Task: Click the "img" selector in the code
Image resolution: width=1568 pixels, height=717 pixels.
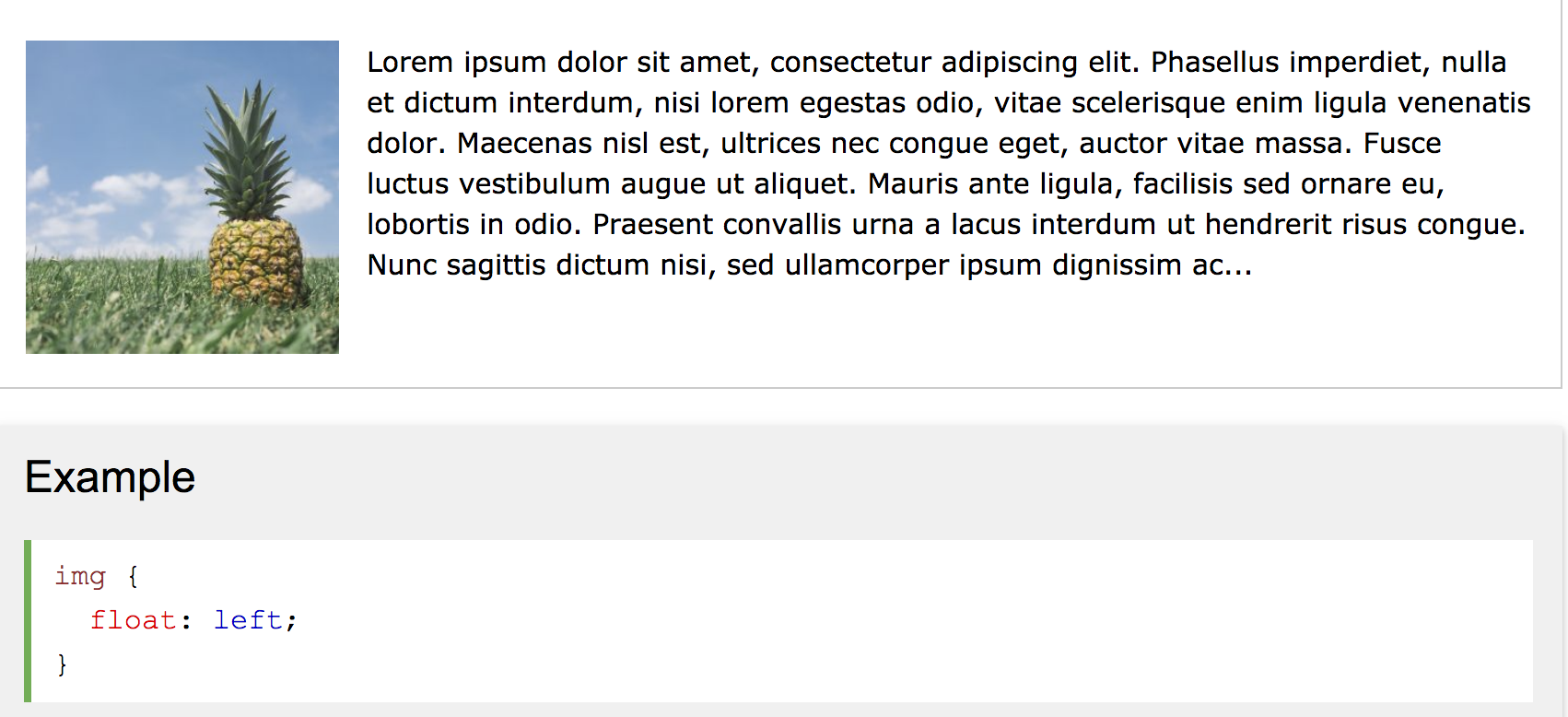Action: coord(80,577)
